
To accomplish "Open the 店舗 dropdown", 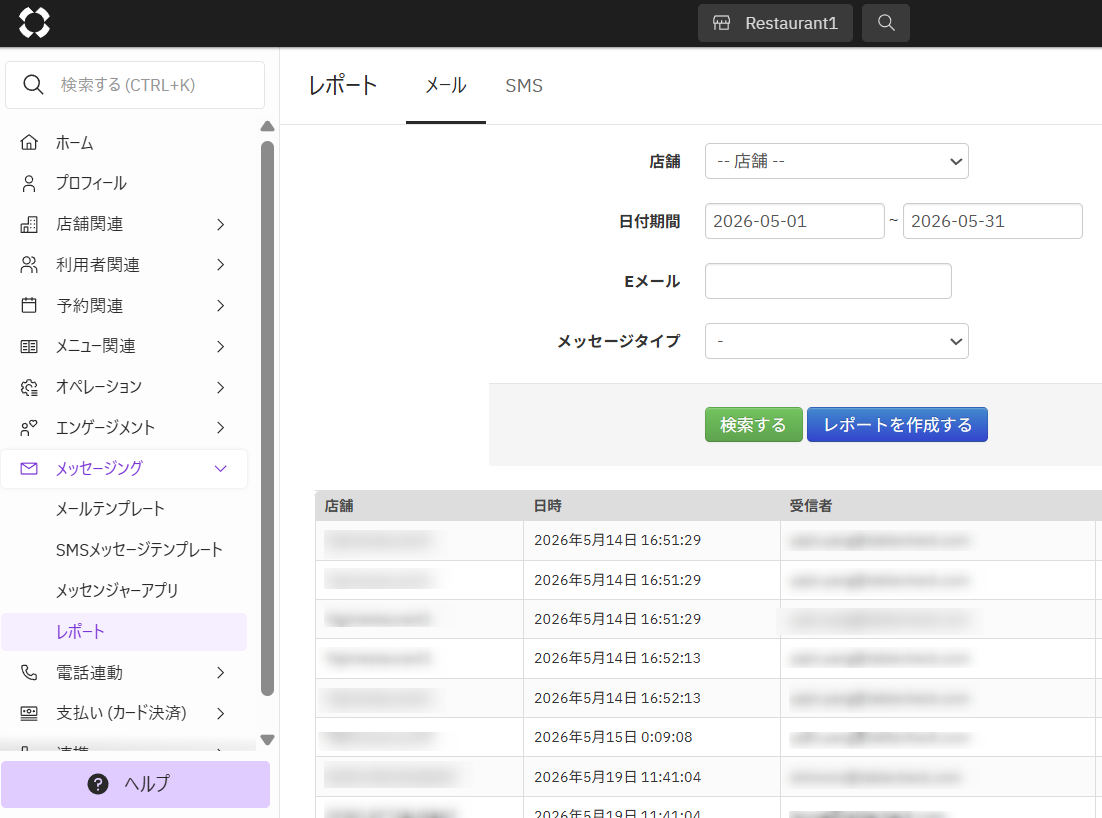I will tap(836, 161).
